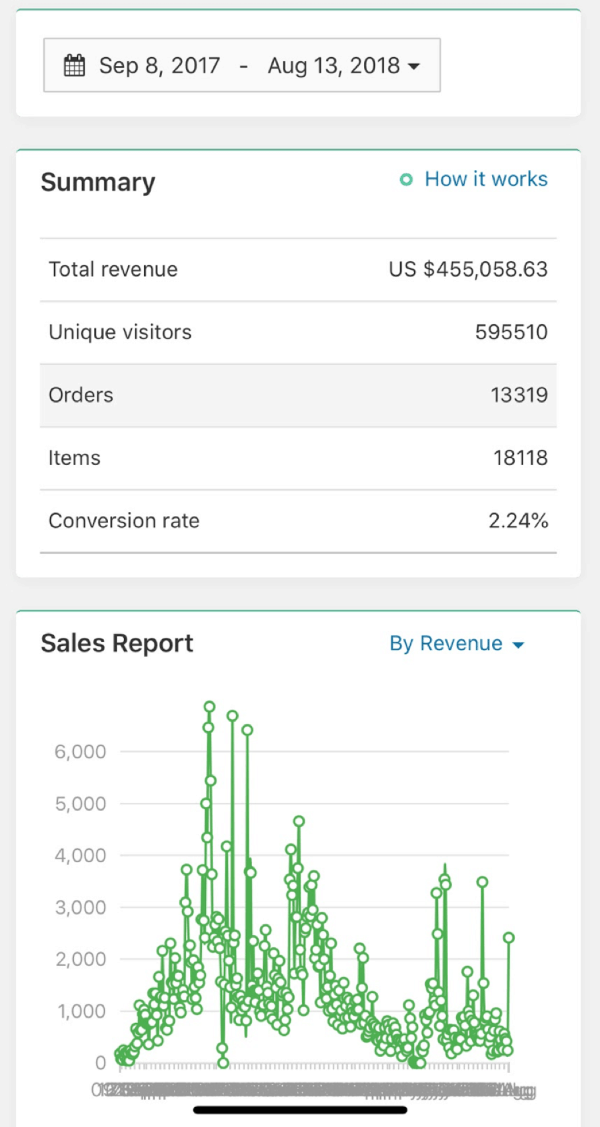The image size is (600, 1127).
Task: Select the Items row showing 18118
Action: point(298,458)
